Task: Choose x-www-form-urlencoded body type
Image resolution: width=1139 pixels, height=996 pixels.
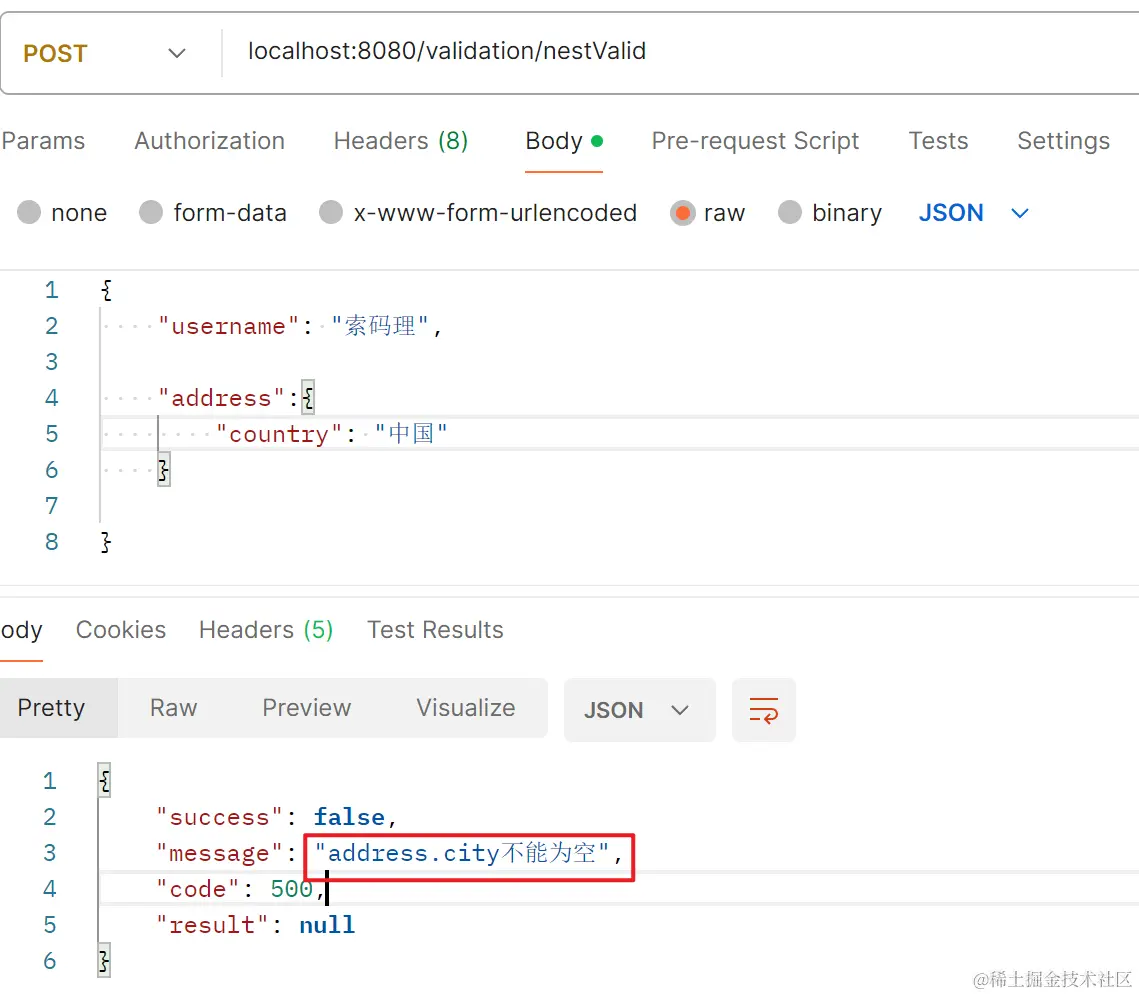Action: 478,213
